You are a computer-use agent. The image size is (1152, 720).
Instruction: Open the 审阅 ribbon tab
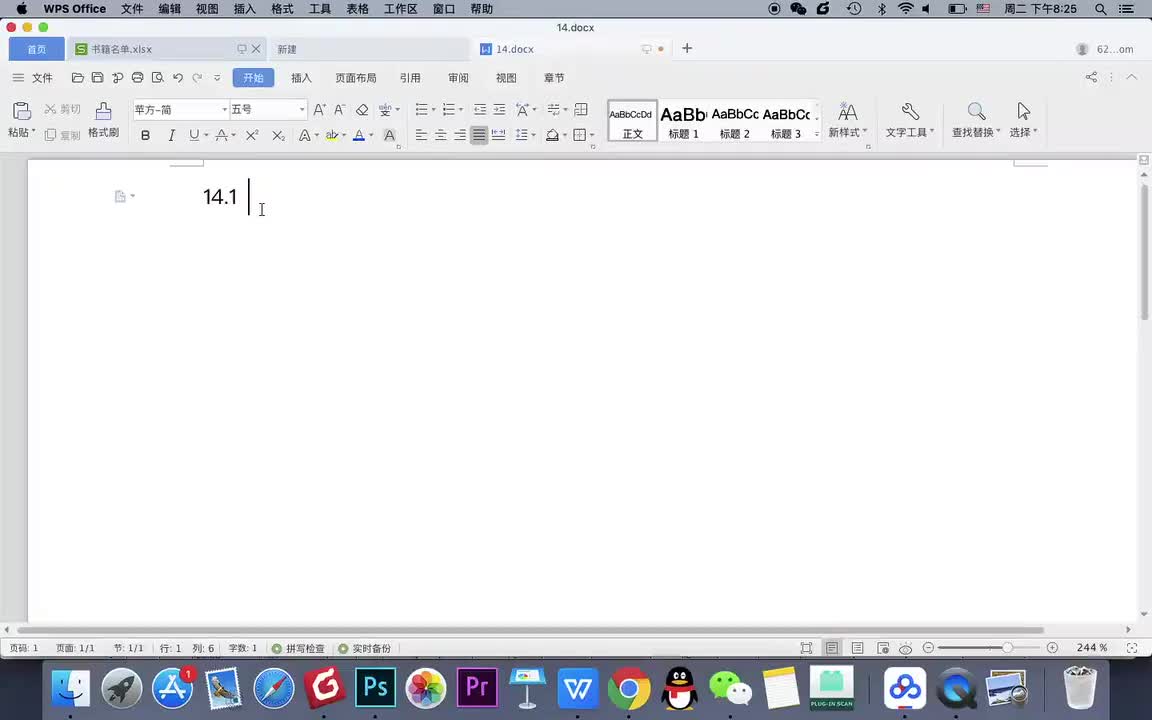coord(458,78)
